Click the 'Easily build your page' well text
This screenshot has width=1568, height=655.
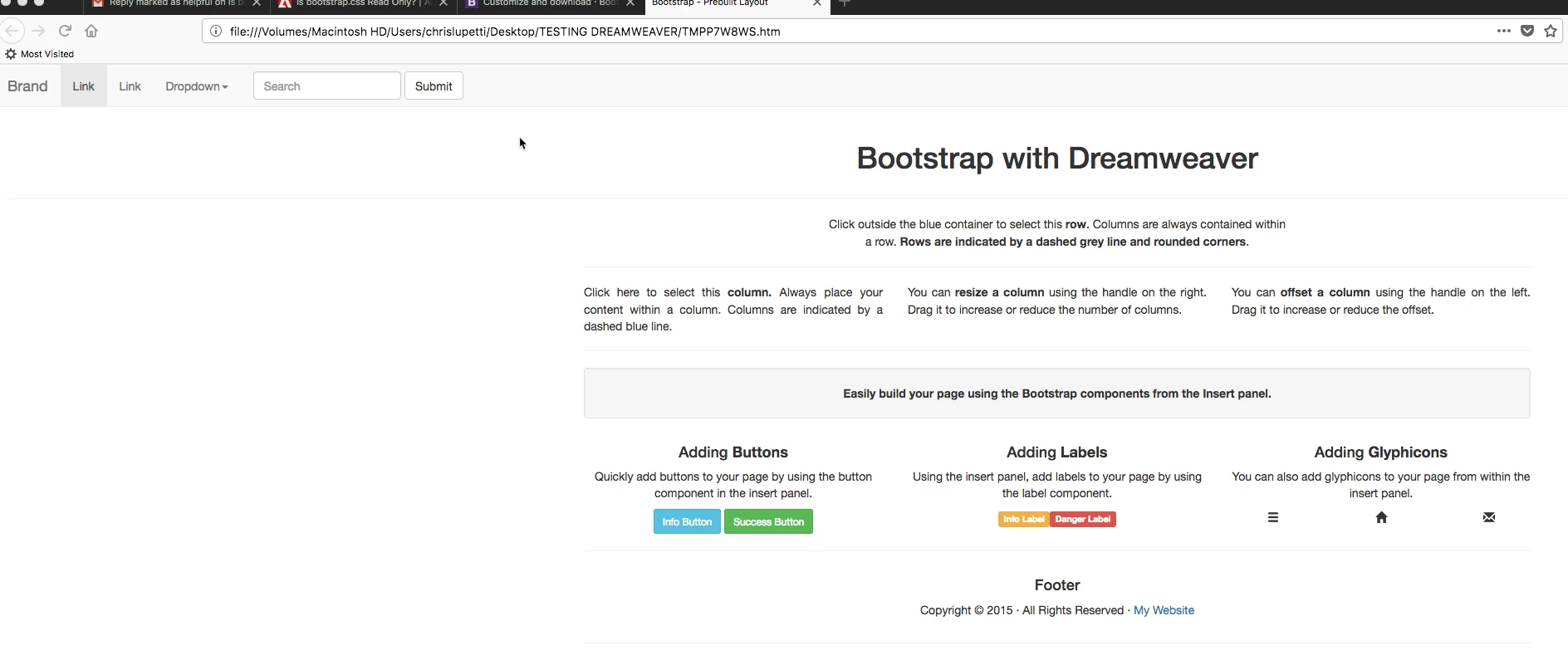pyautogui.click(x=1056, y=393)
